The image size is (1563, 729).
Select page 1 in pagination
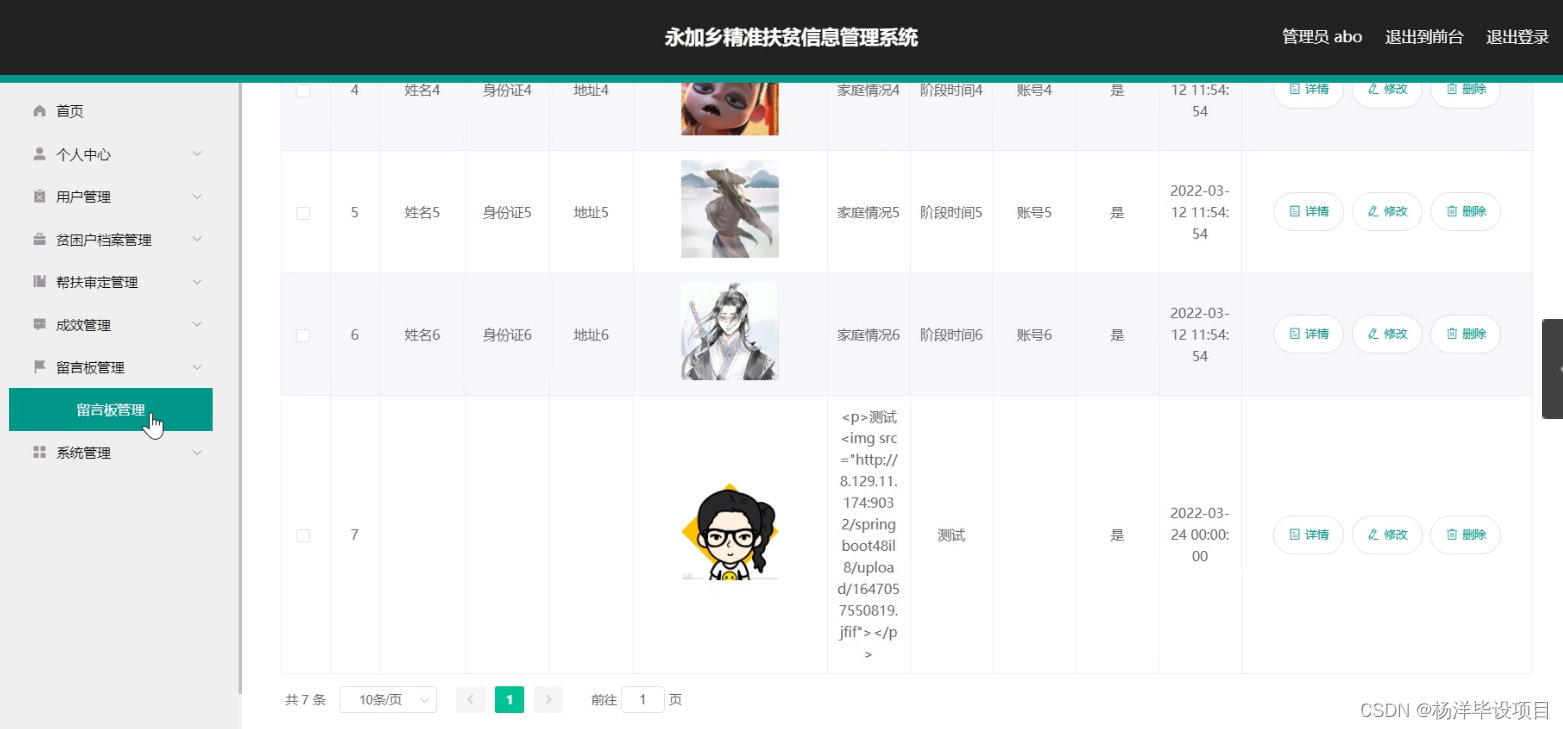click(509, 700)
